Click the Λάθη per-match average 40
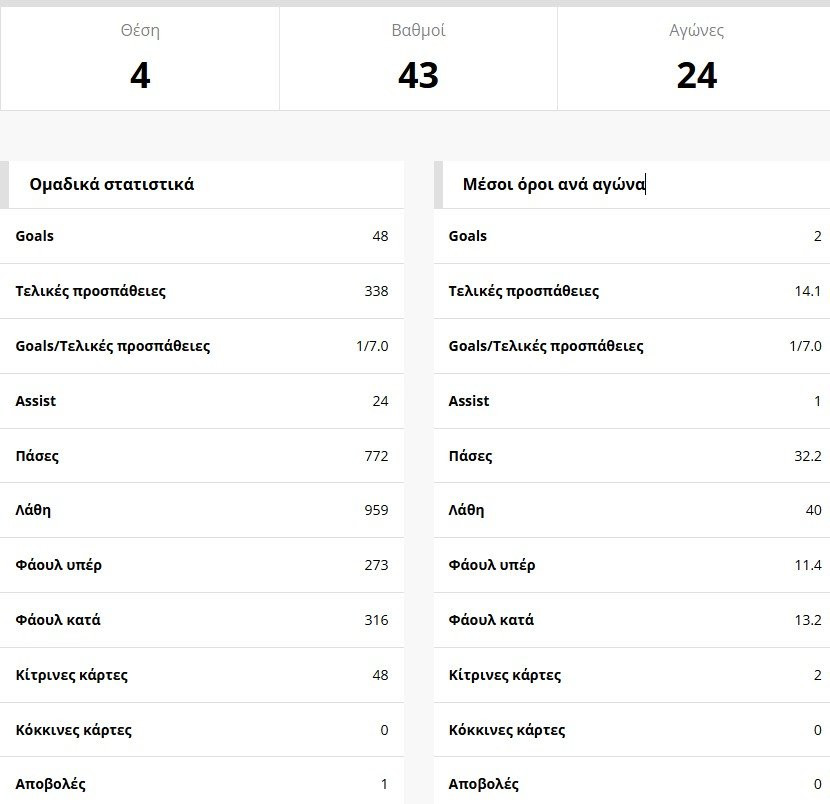Image resolution: width=830 pixels, height=804 pixels. tap(813, 510)
